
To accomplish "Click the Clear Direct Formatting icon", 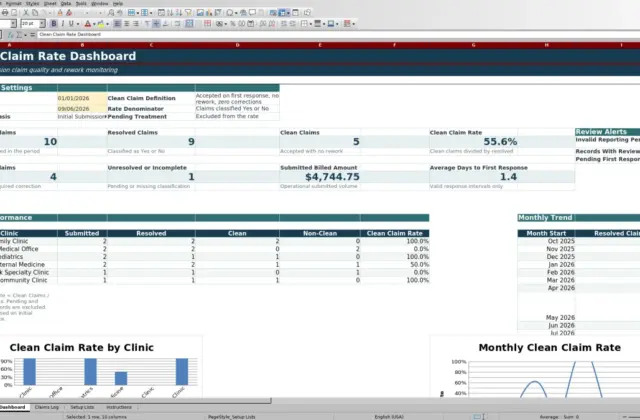I will pos(69,13).
